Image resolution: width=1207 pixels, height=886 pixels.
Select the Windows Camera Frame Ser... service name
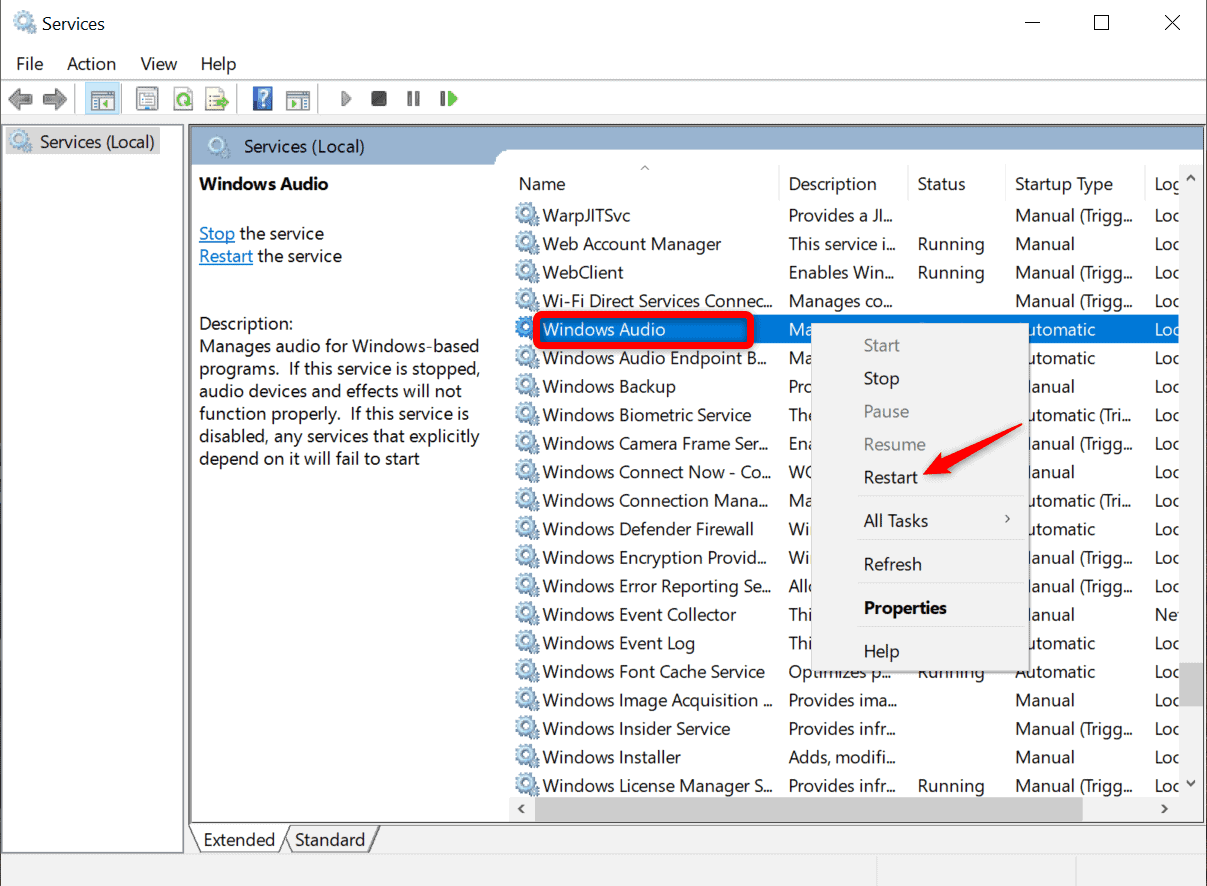tap(656, 444)
